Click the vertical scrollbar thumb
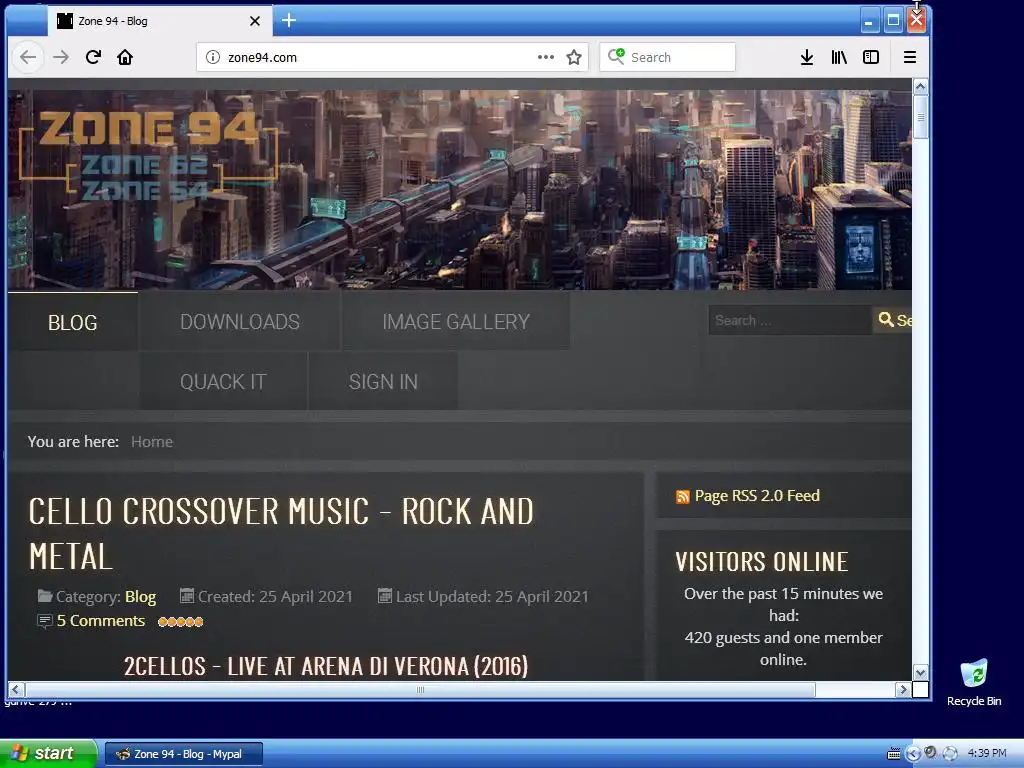 pyautogui.click(x=920, y=118)
